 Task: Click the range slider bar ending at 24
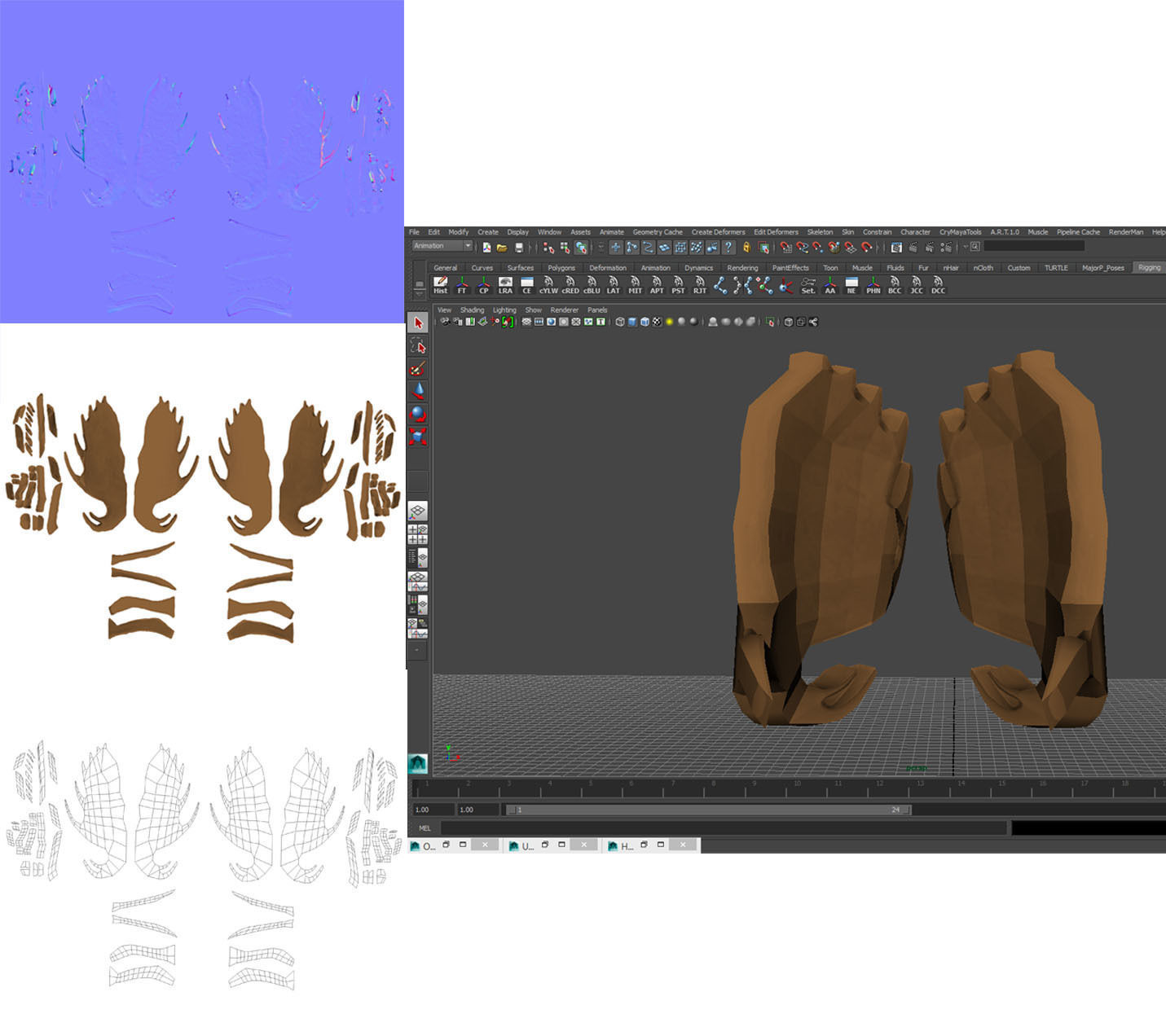click(708, 810)
